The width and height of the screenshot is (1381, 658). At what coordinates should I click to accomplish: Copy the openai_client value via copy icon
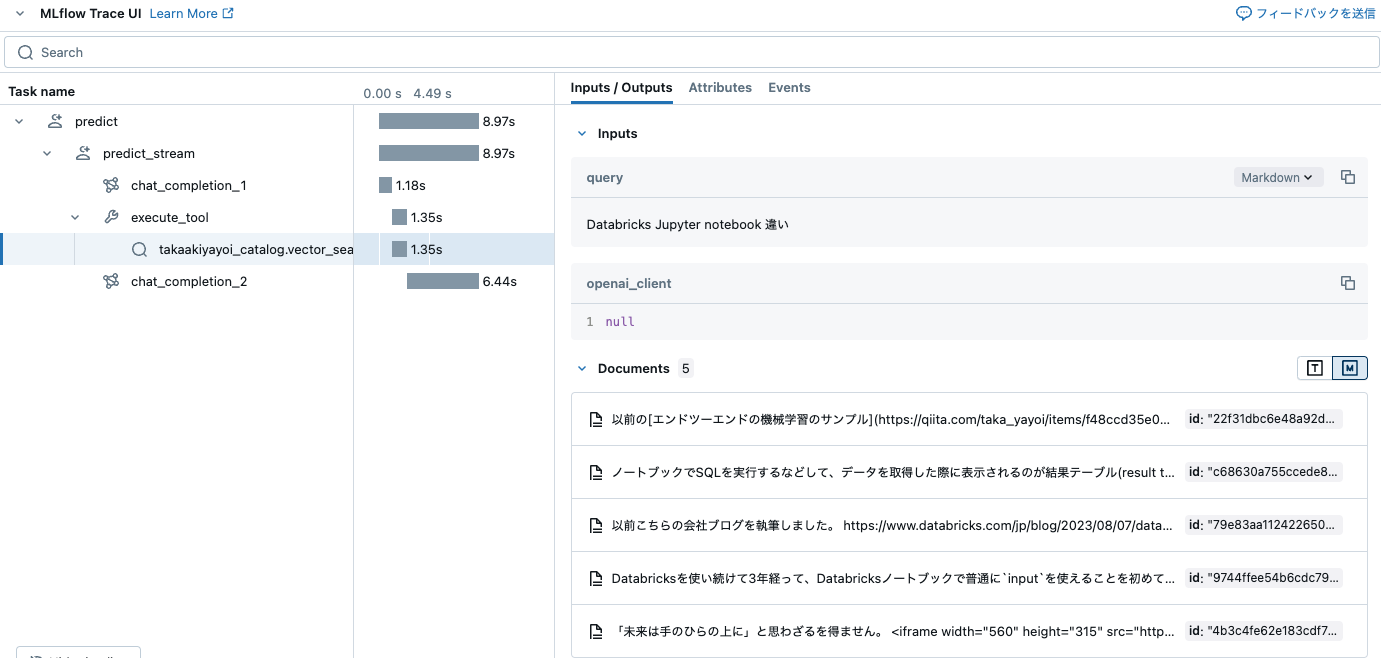click(1348, 283)
